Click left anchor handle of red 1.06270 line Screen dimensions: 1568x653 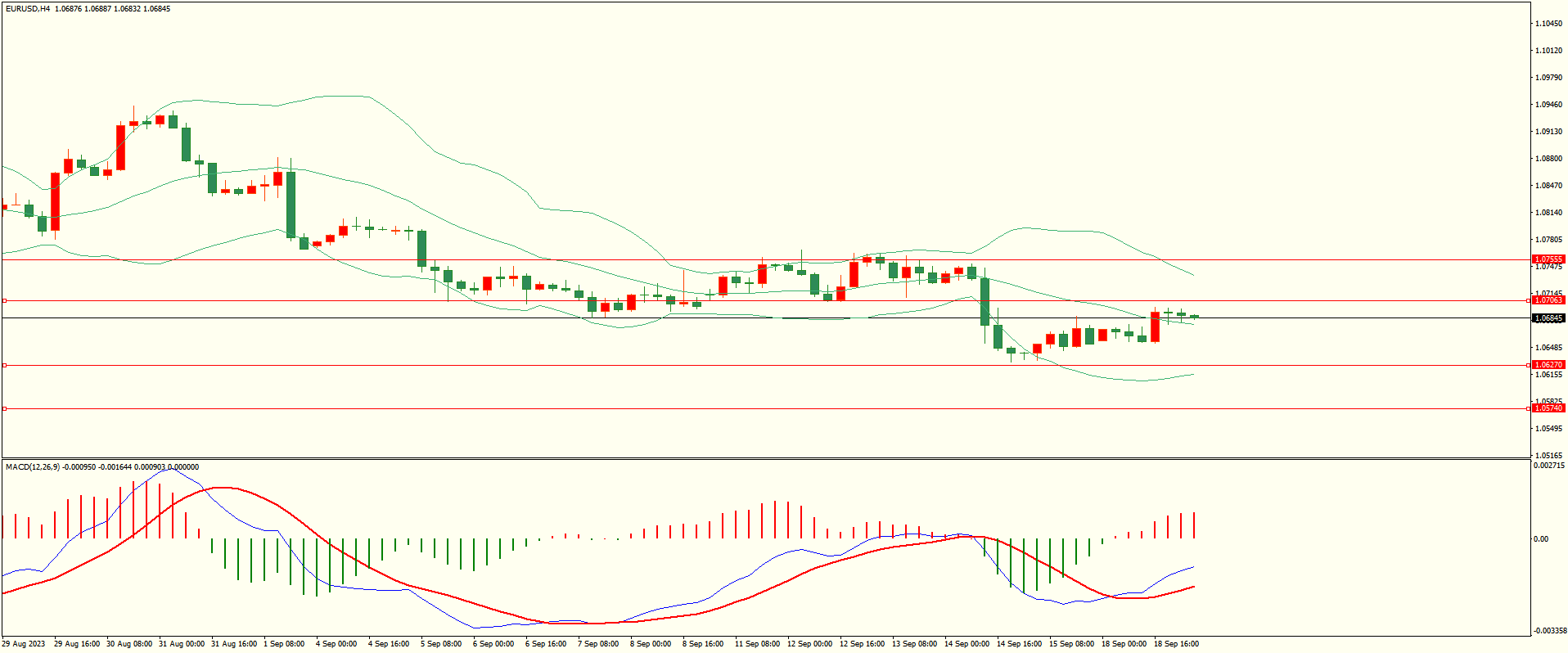tap(4, 366)
